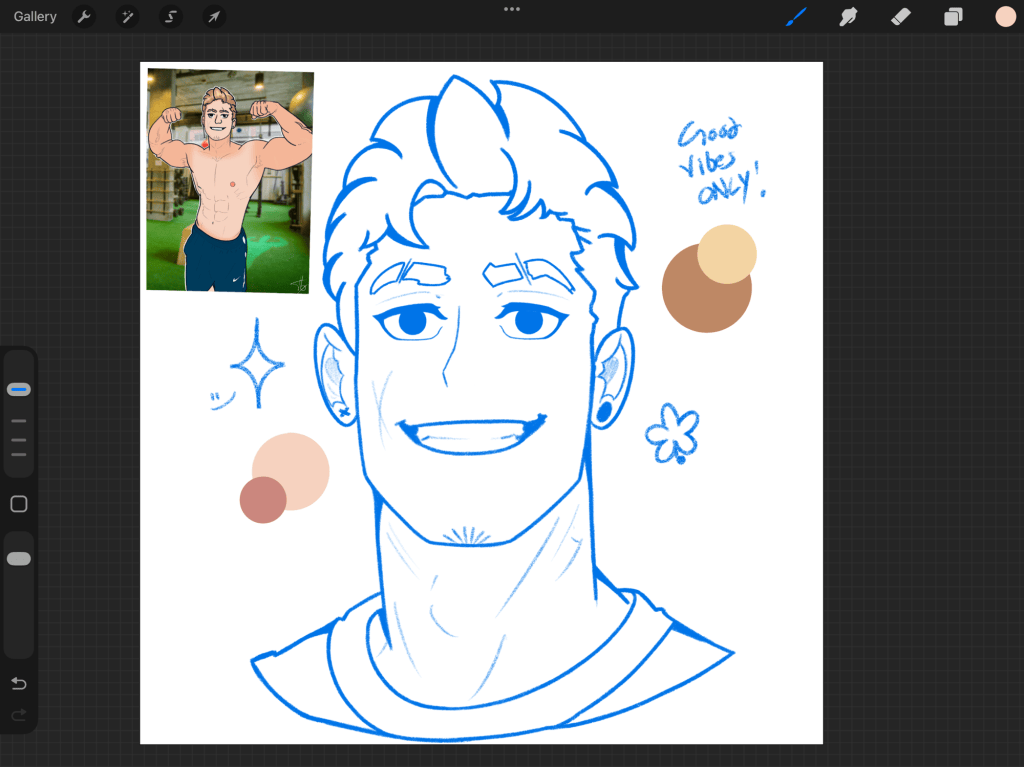Screen dimensions: 1024x767
Task: Open the Adjustments magic wand menu
Action: 127,16
